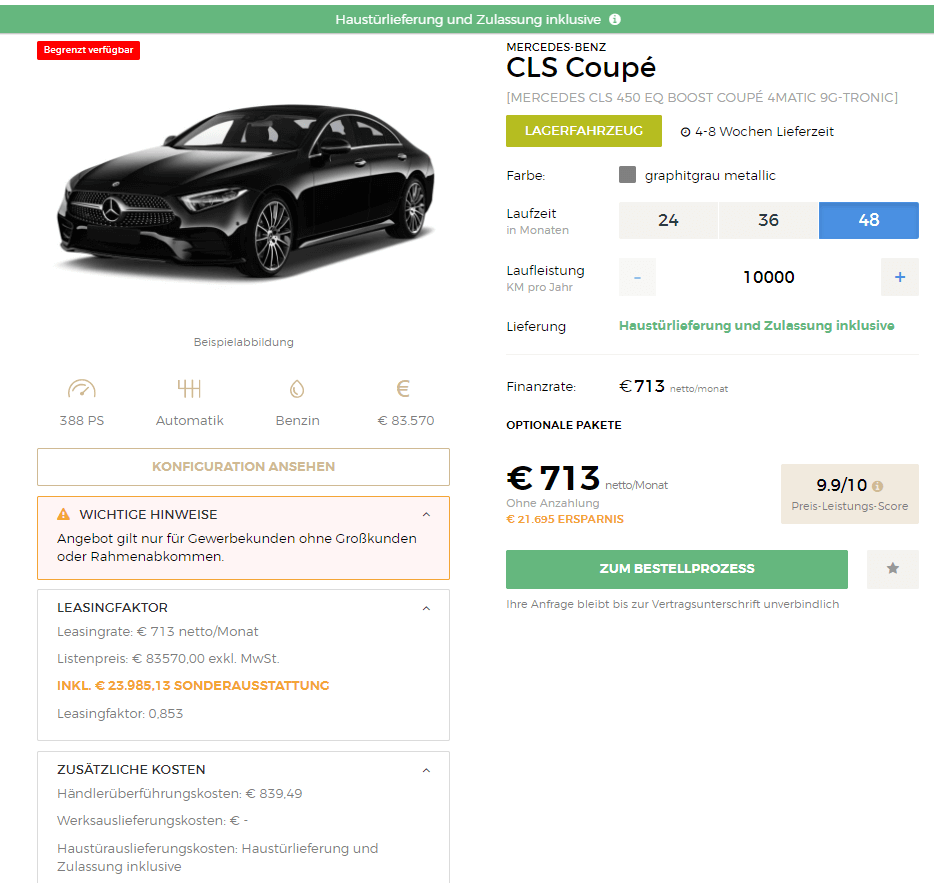The height and width of the screenshot is (883, 934).
Task: Select 24 months Laufzeit
Action: [x=668, y=220]
